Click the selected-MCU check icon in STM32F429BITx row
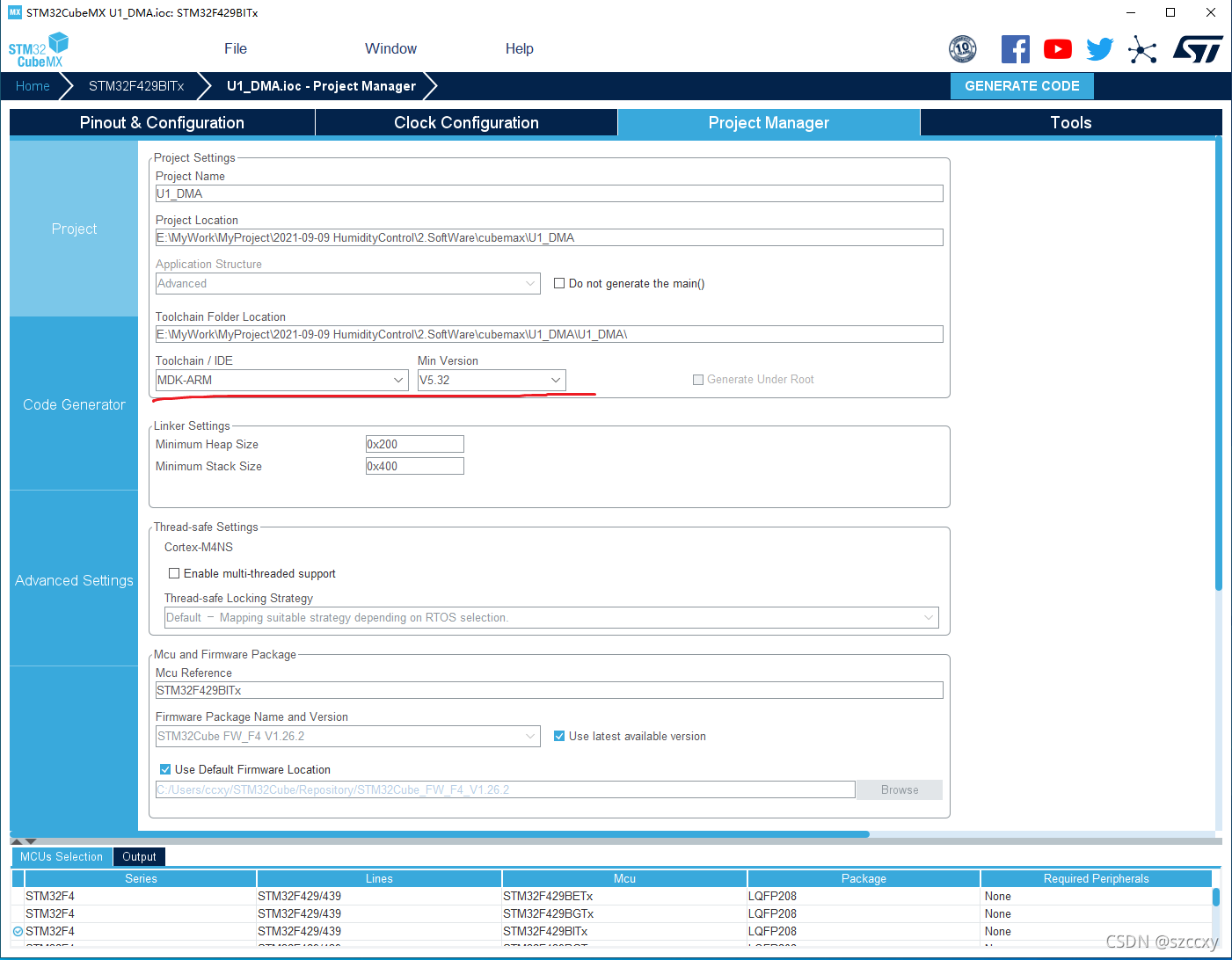1232x960 pixels. [x=18, y=931]
